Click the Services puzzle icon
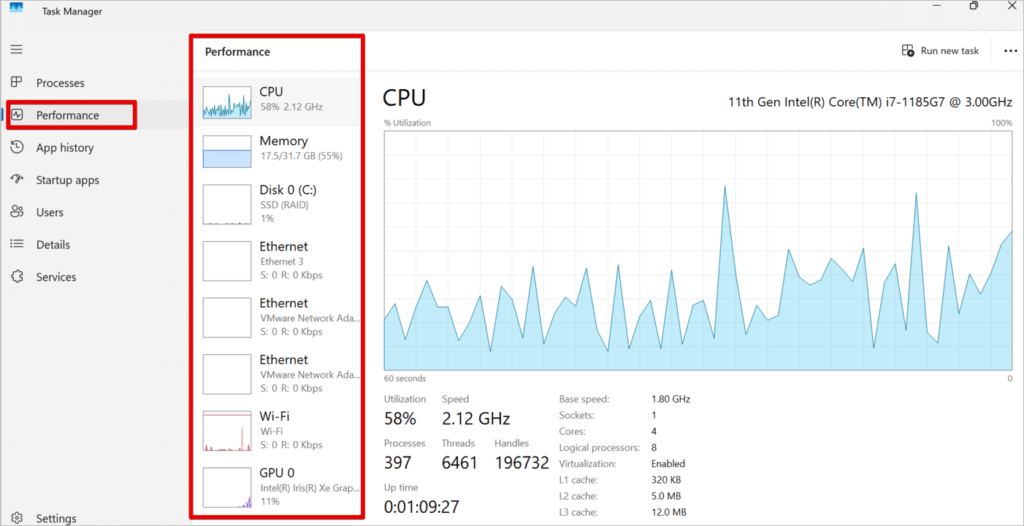Image resolution: width=1024 pixels, height=526 pixels. [17, 276]
